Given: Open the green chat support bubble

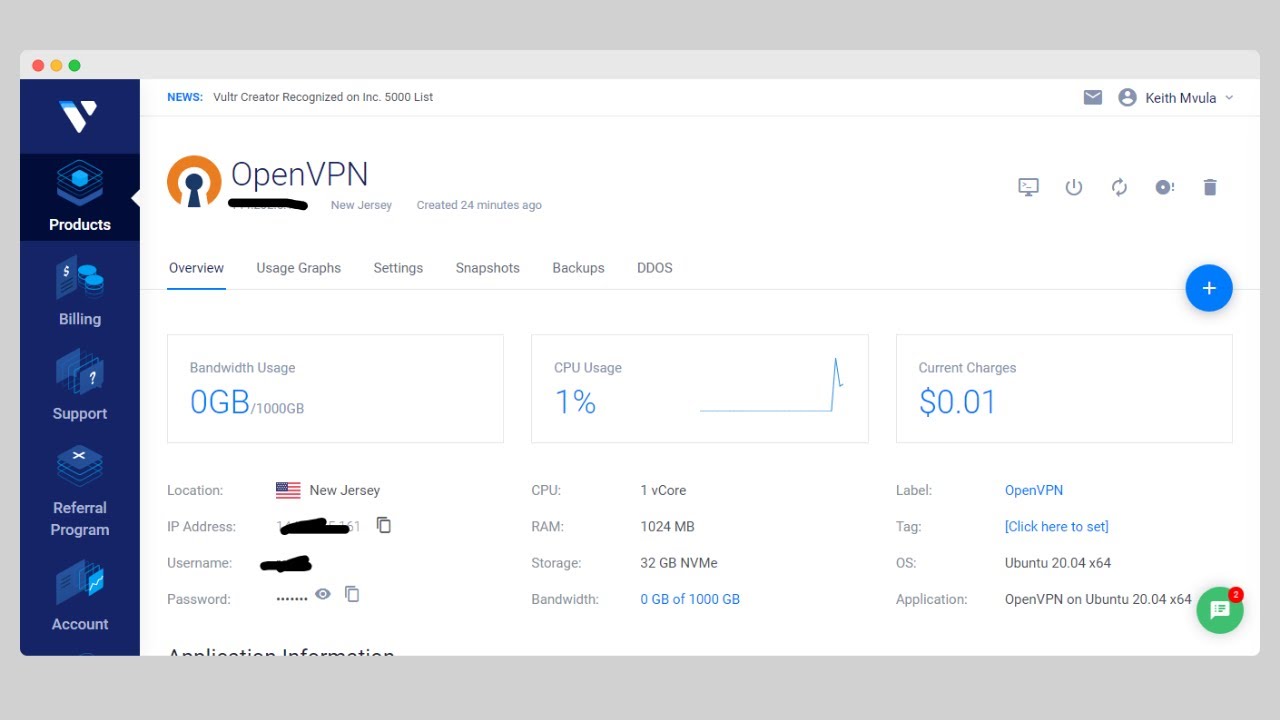Looking at the screenshot, I should 1220,610.
